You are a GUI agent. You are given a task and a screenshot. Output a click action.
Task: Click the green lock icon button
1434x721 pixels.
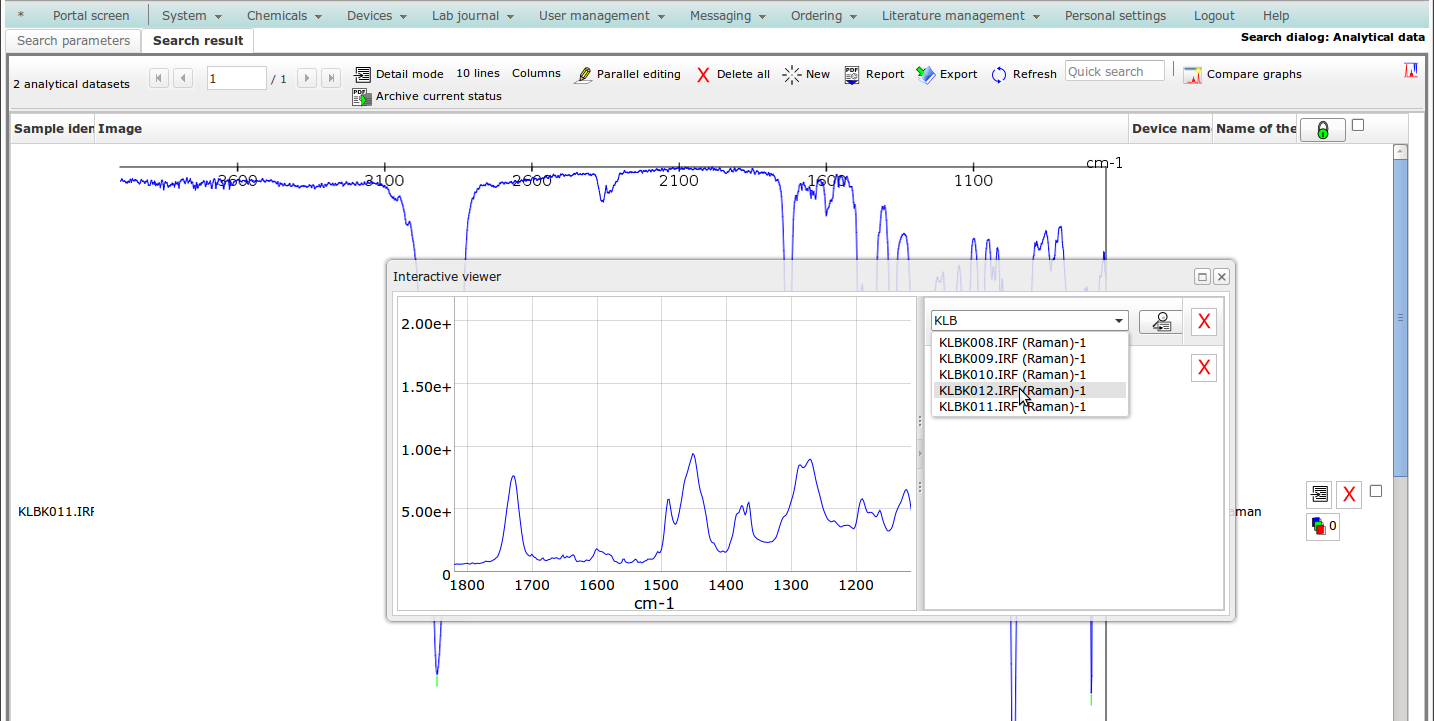click(x=1322, y=130)
